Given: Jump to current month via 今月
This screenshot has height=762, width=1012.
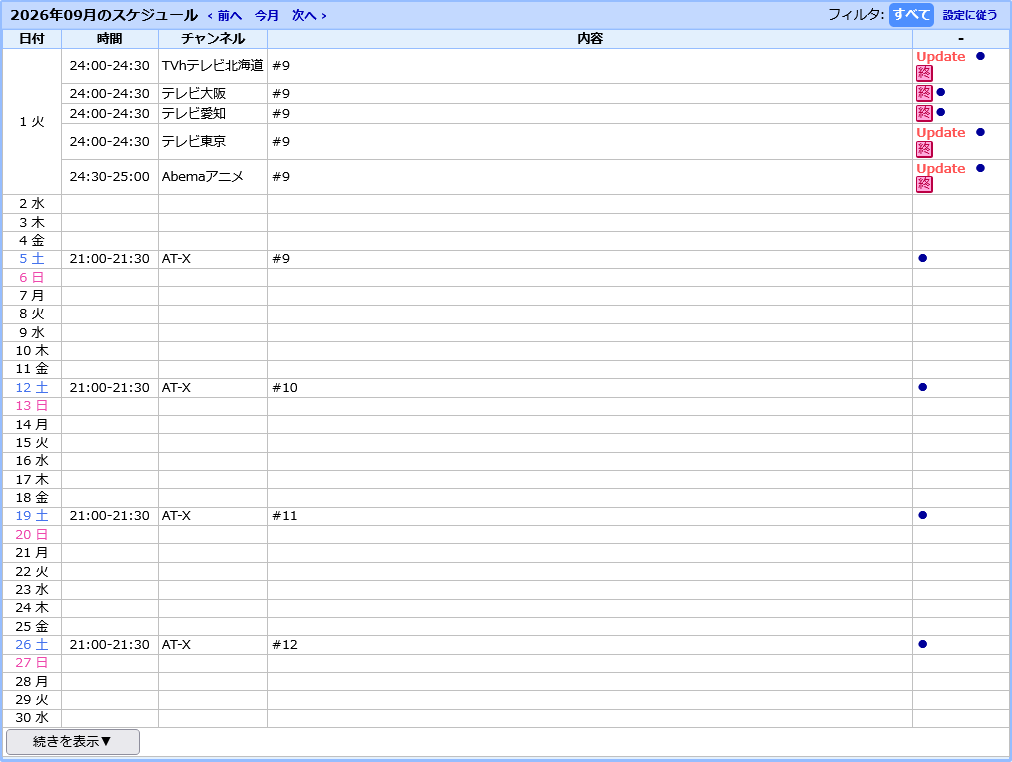Looking at the screenshot, I should click(267, 15).
